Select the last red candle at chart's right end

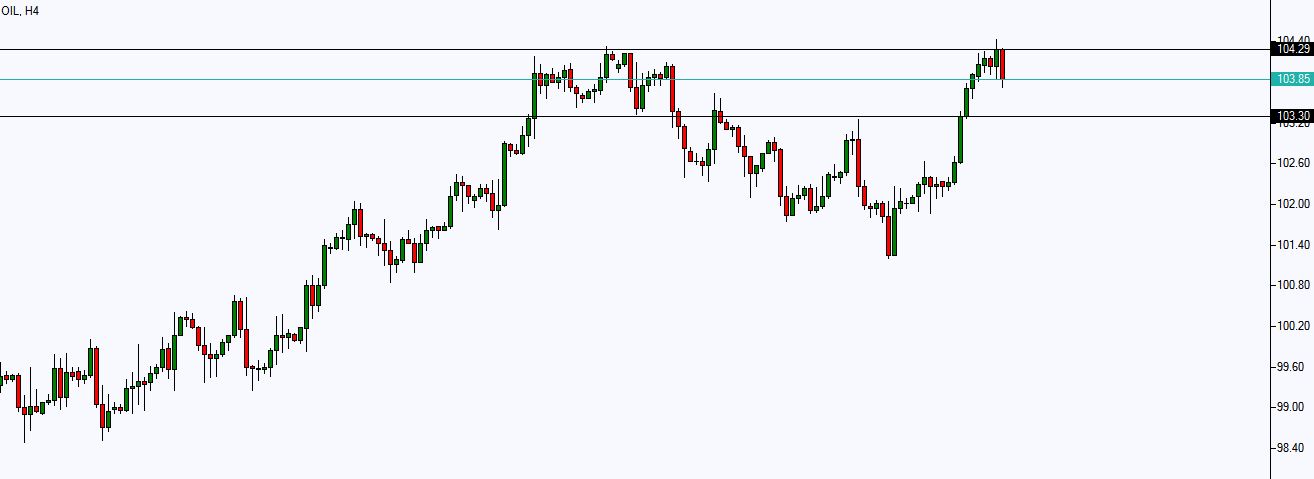coord(1002,64)
